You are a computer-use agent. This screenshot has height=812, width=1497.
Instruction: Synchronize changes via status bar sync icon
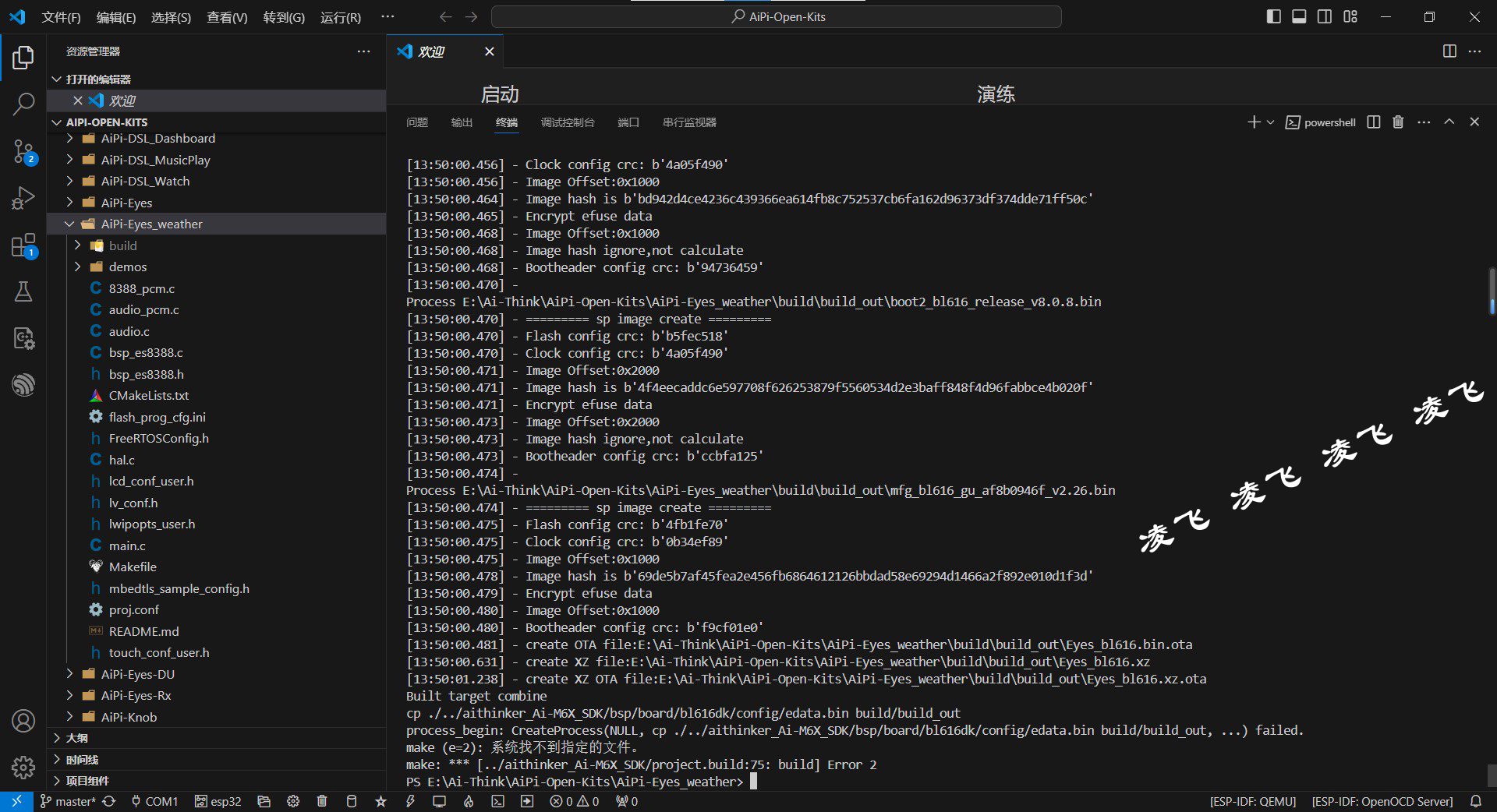pyautogui.click(x=109, y=801)
